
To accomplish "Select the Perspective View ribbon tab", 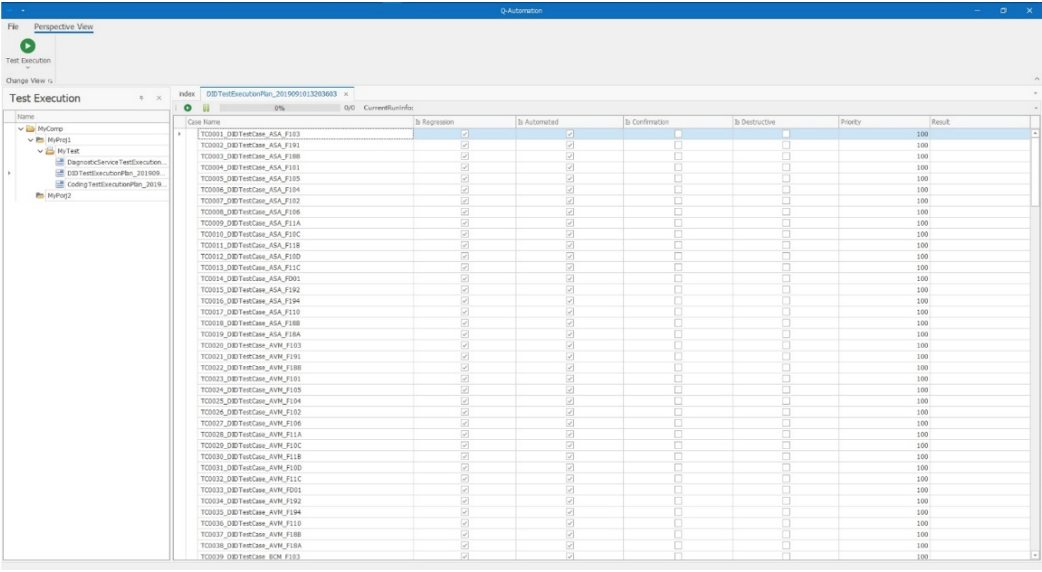I will [64, 27].
